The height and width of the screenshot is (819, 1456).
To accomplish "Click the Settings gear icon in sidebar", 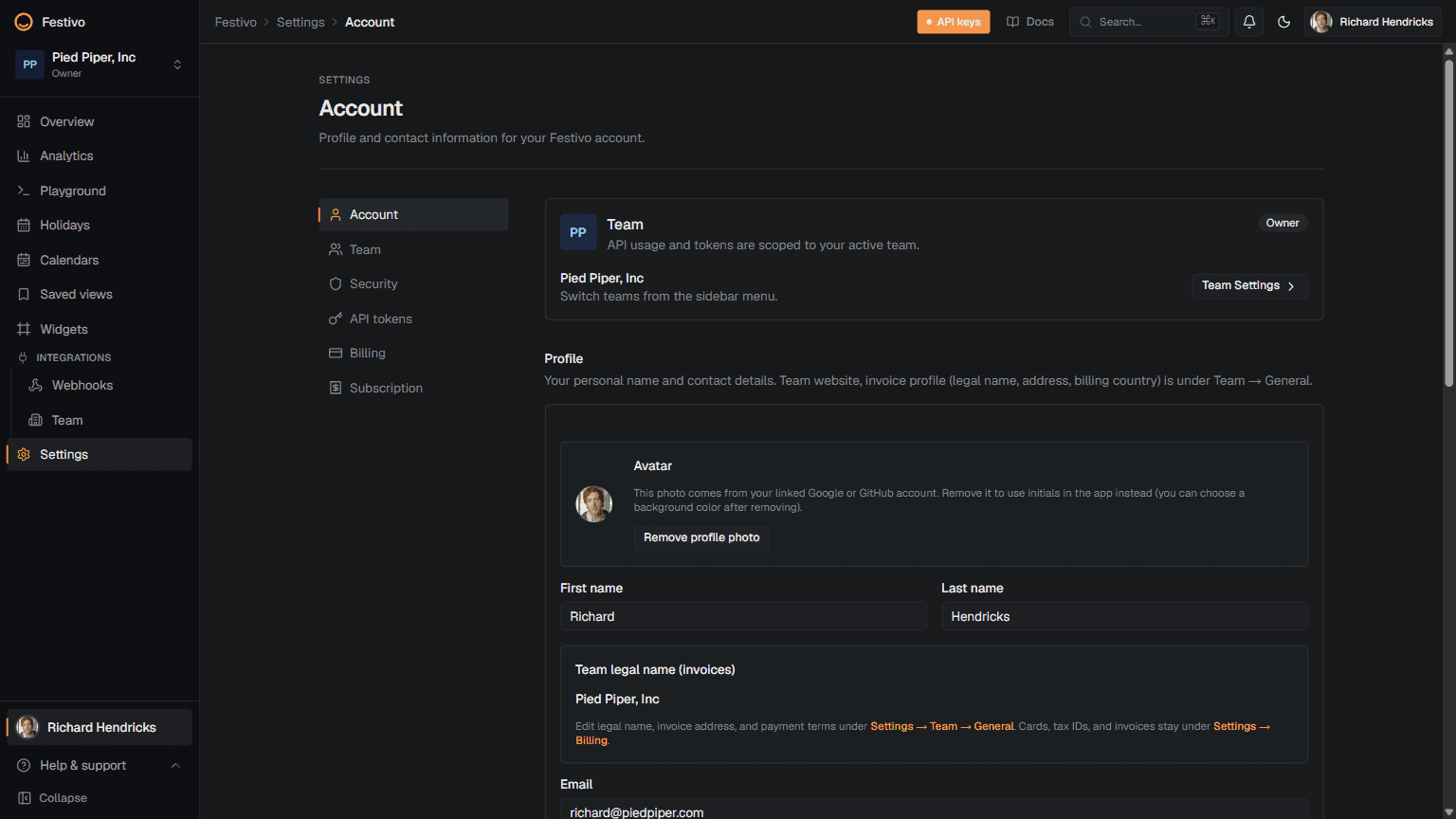I will [x=24, y=455].
